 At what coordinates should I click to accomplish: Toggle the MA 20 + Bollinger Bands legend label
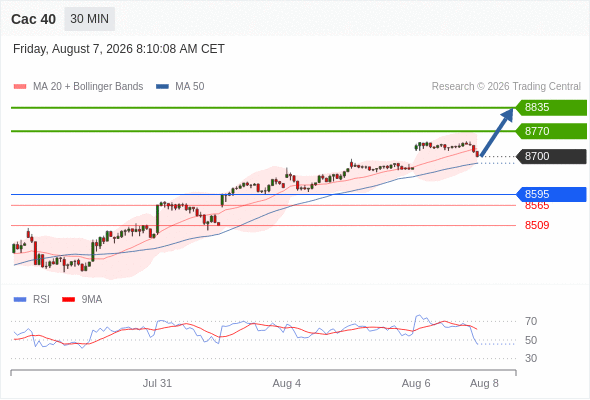(88, 87)
